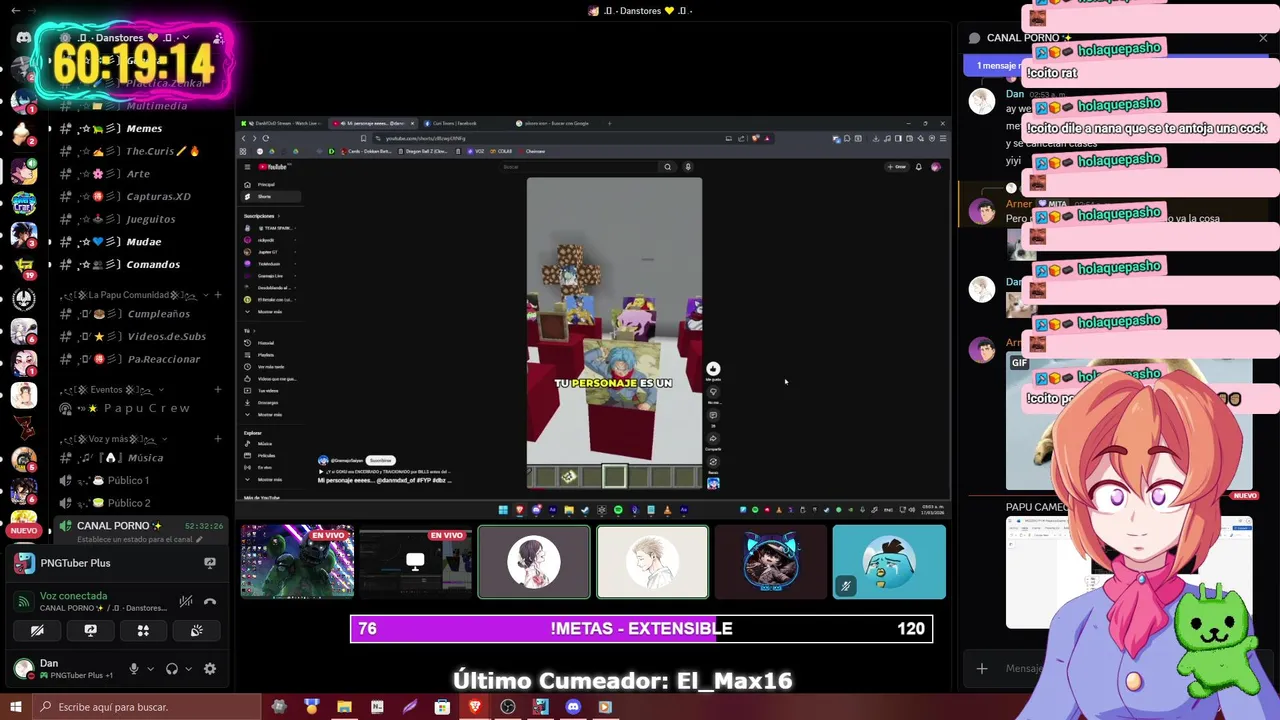This screenshot has height=720, width=1280.
Task: Open the Mudae channel
Action: tap(144, 242)
